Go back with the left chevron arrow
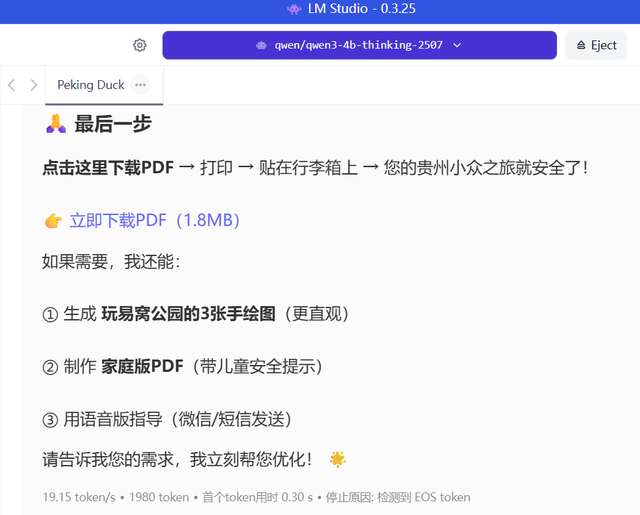Screen dimensions: 640x515 pyautogui.click(x=11, y=85)
